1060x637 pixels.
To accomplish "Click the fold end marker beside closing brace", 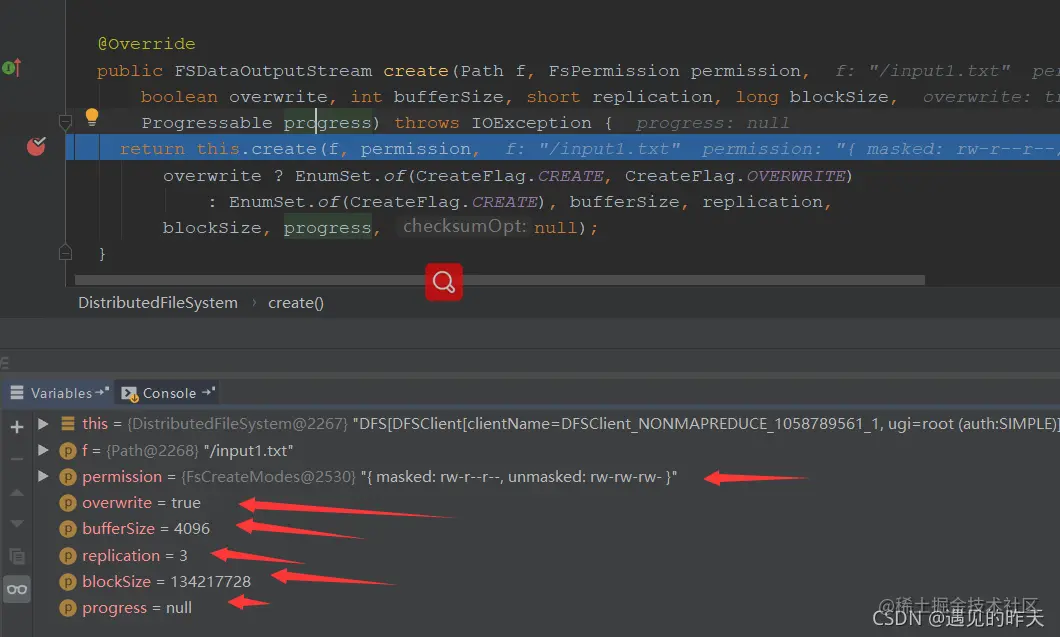I will coord(65,253).
